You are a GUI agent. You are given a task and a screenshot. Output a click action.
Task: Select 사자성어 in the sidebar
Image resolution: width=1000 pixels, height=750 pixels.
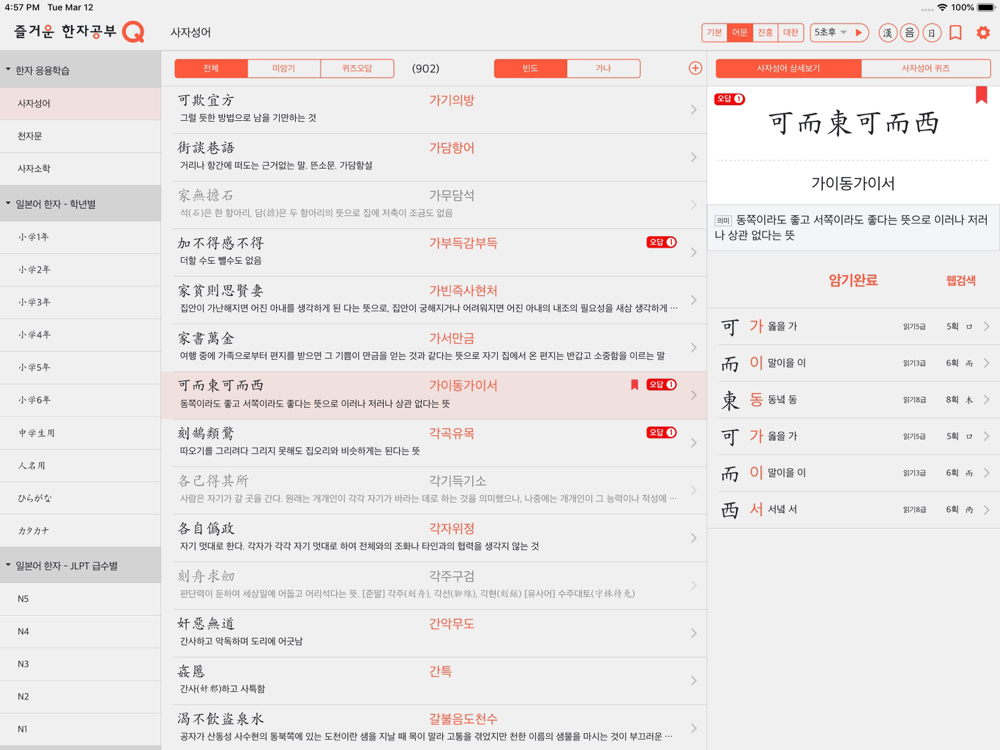[x=80, y=103]
